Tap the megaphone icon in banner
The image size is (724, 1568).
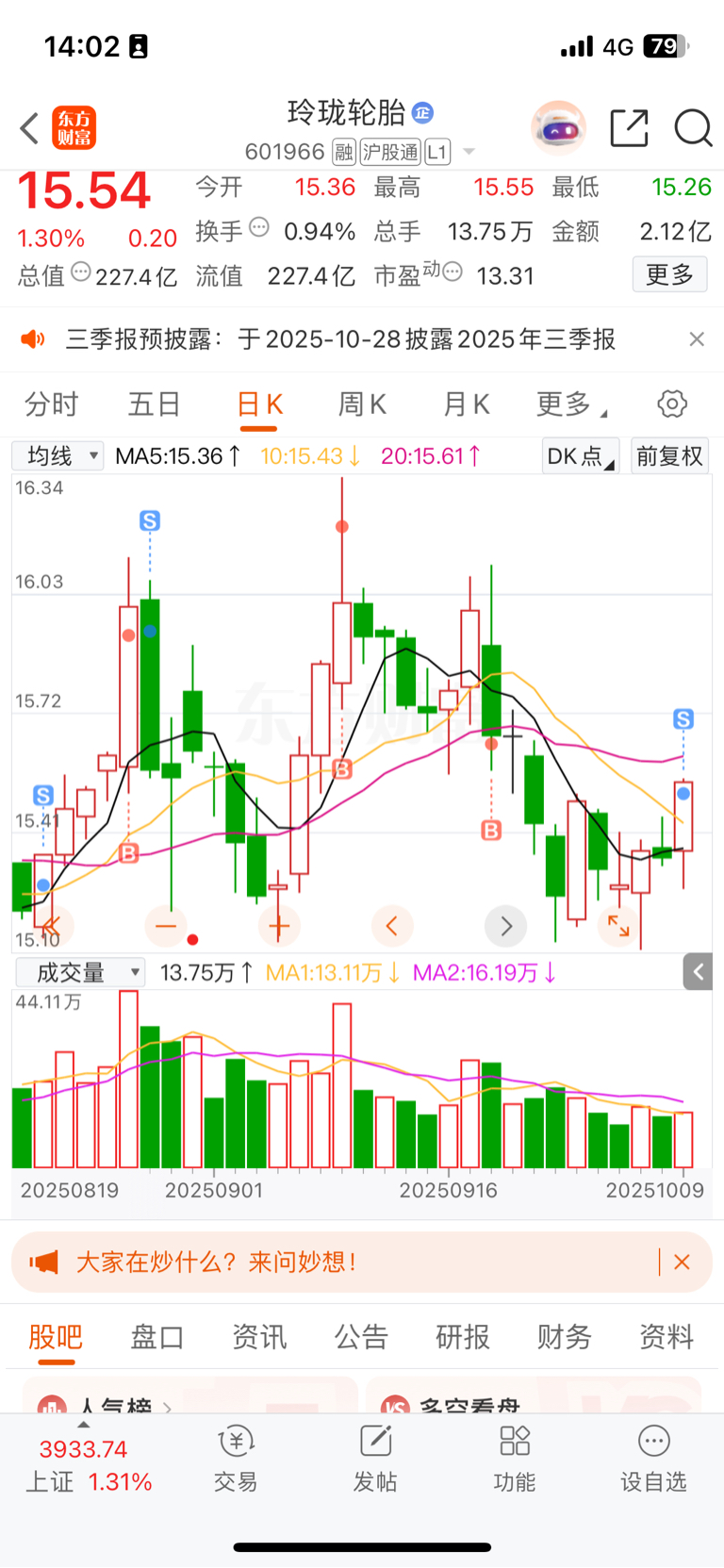click(43, 1262)
